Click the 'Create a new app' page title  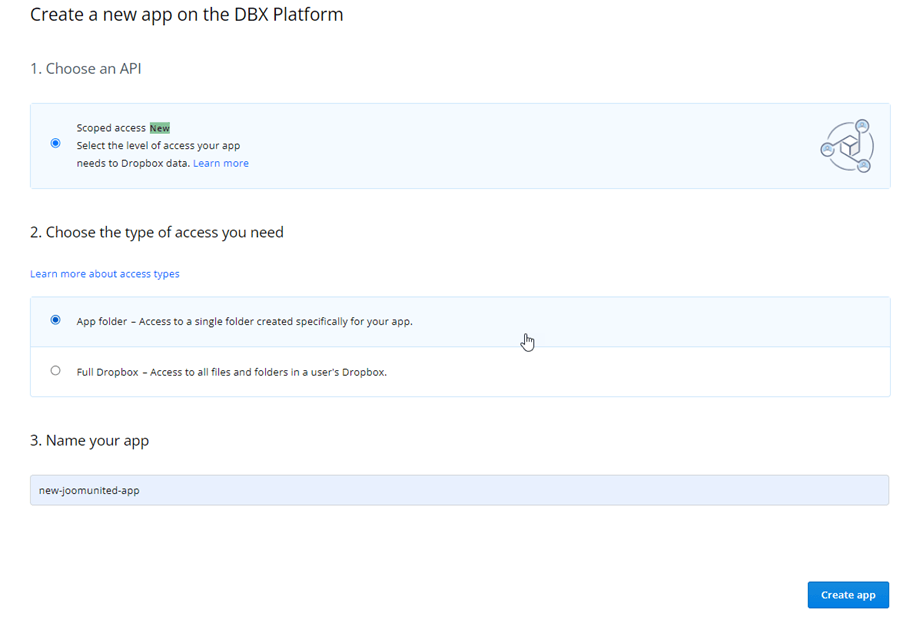point(187,15)
